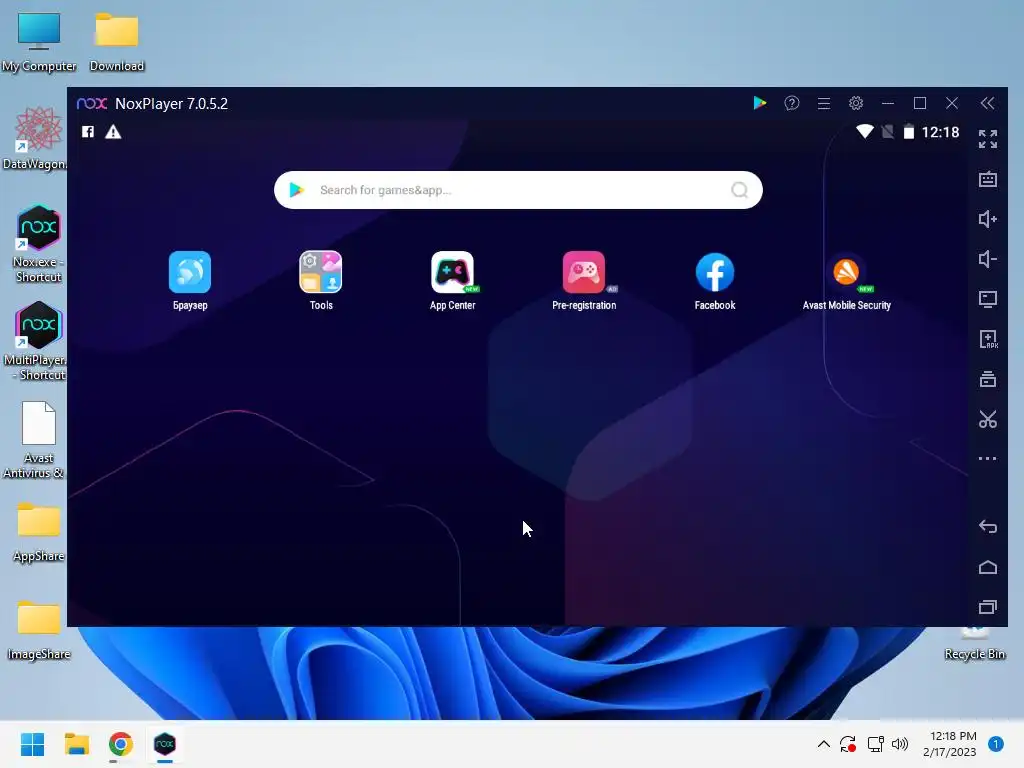Image resolution: width=1024 pixels, height=768 pixels.
Task: Tap the Android back button
Action: pos(987,526)
